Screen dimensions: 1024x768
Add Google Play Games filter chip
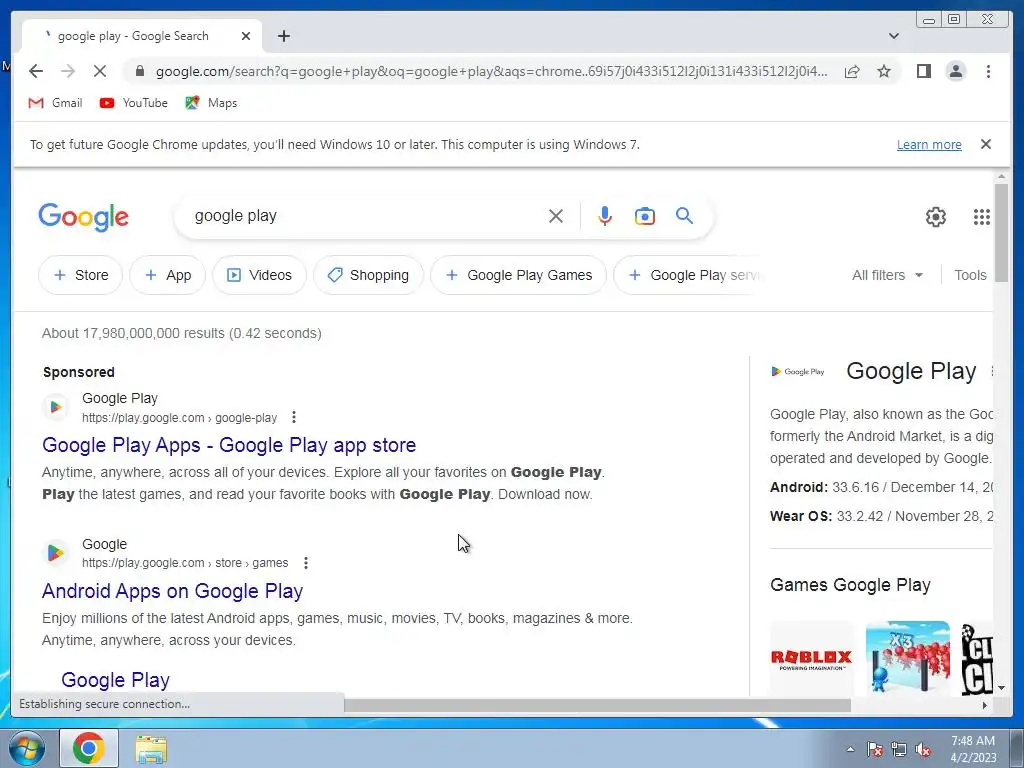tap(519, 275)
